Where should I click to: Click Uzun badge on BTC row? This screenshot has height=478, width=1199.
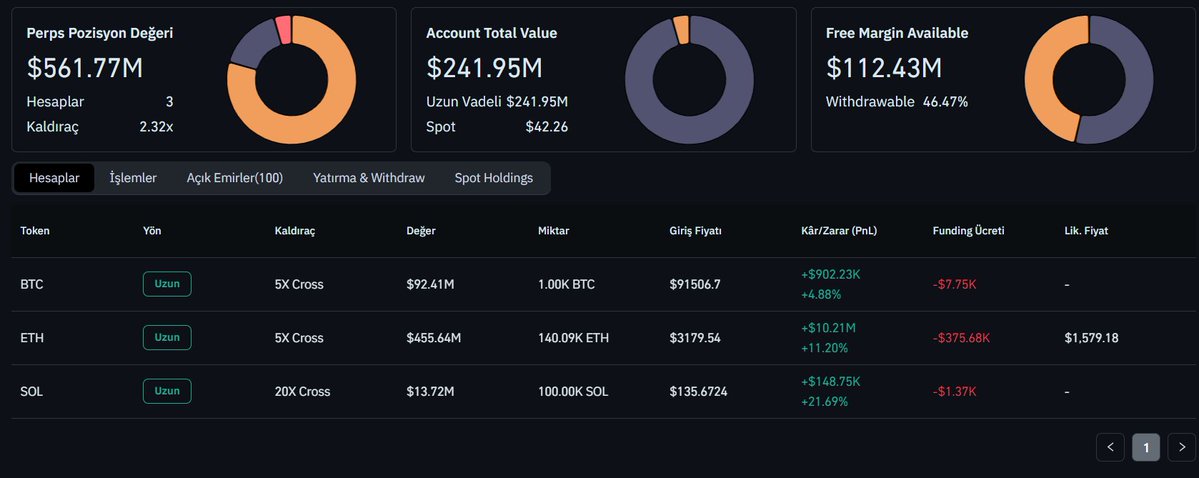[x=167, y=284]
